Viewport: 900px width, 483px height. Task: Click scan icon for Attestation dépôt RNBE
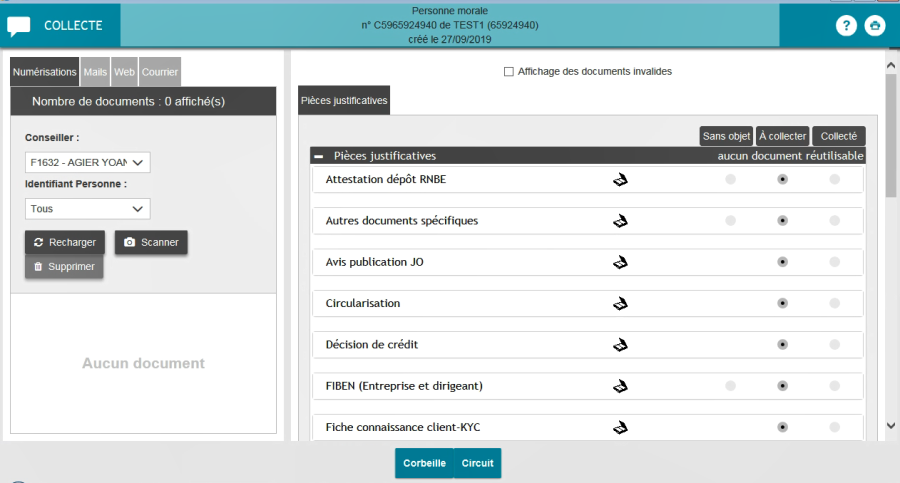coord(620,180)
